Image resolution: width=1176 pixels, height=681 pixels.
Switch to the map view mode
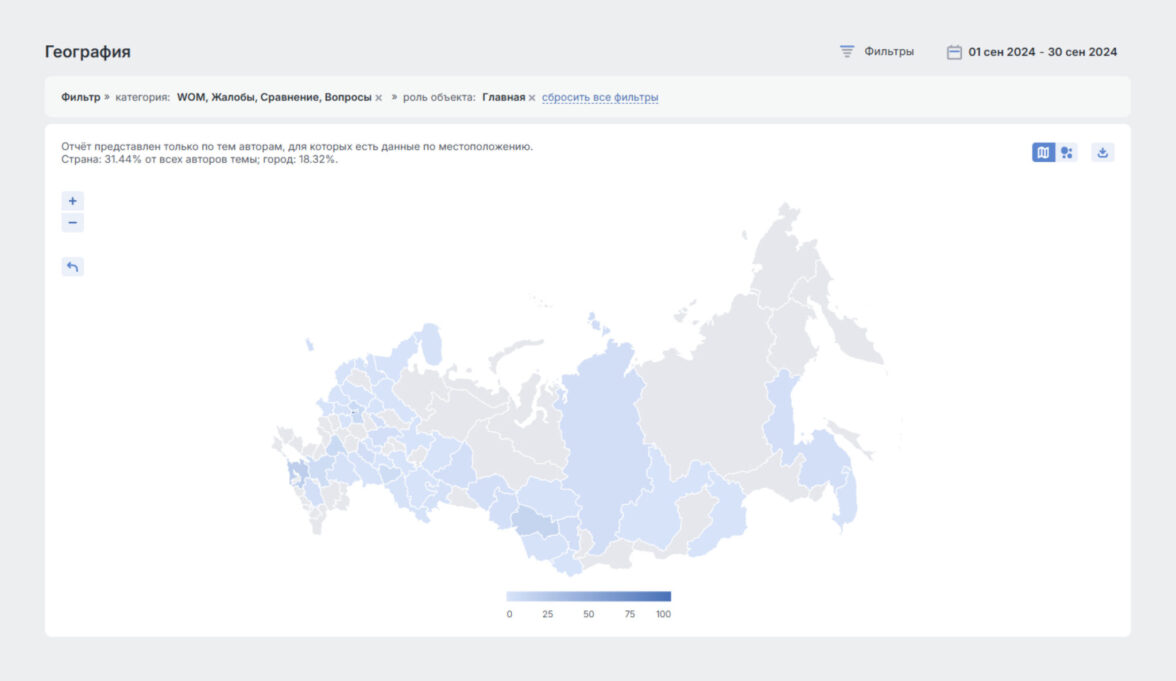click(1043, 152)
